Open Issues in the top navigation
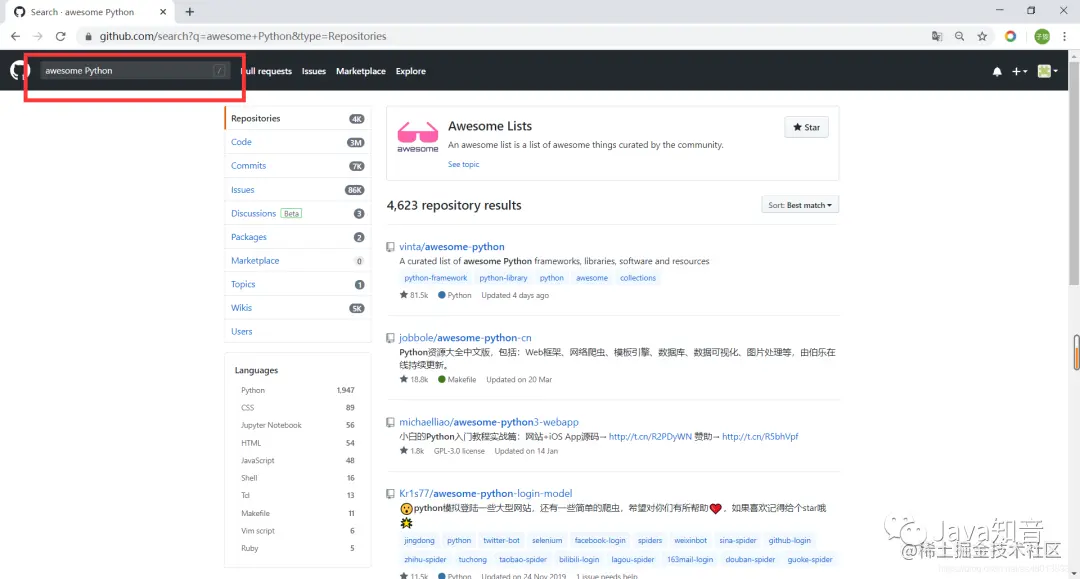The height and width of the screenshot is (579, 1080). pos(313,71)
